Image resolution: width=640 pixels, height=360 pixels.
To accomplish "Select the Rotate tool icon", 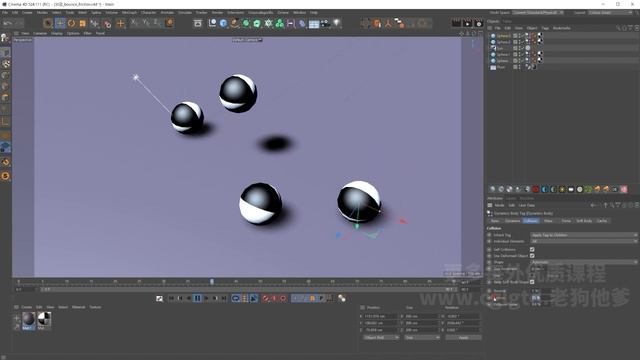I will (x=71, y=23).
